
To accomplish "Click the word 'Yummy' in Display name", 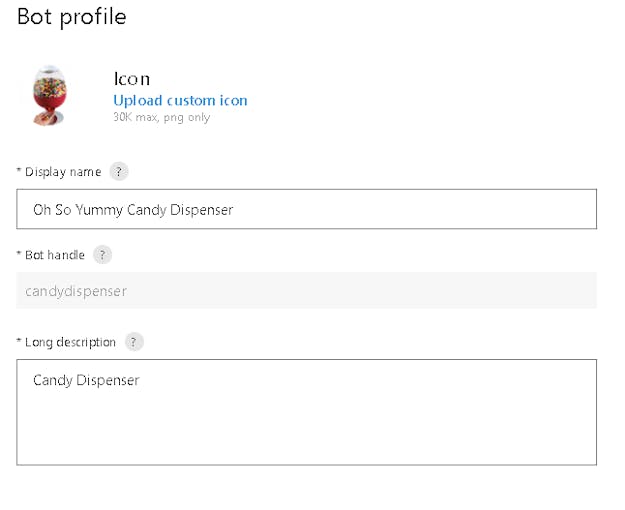I will click(99, 210).
